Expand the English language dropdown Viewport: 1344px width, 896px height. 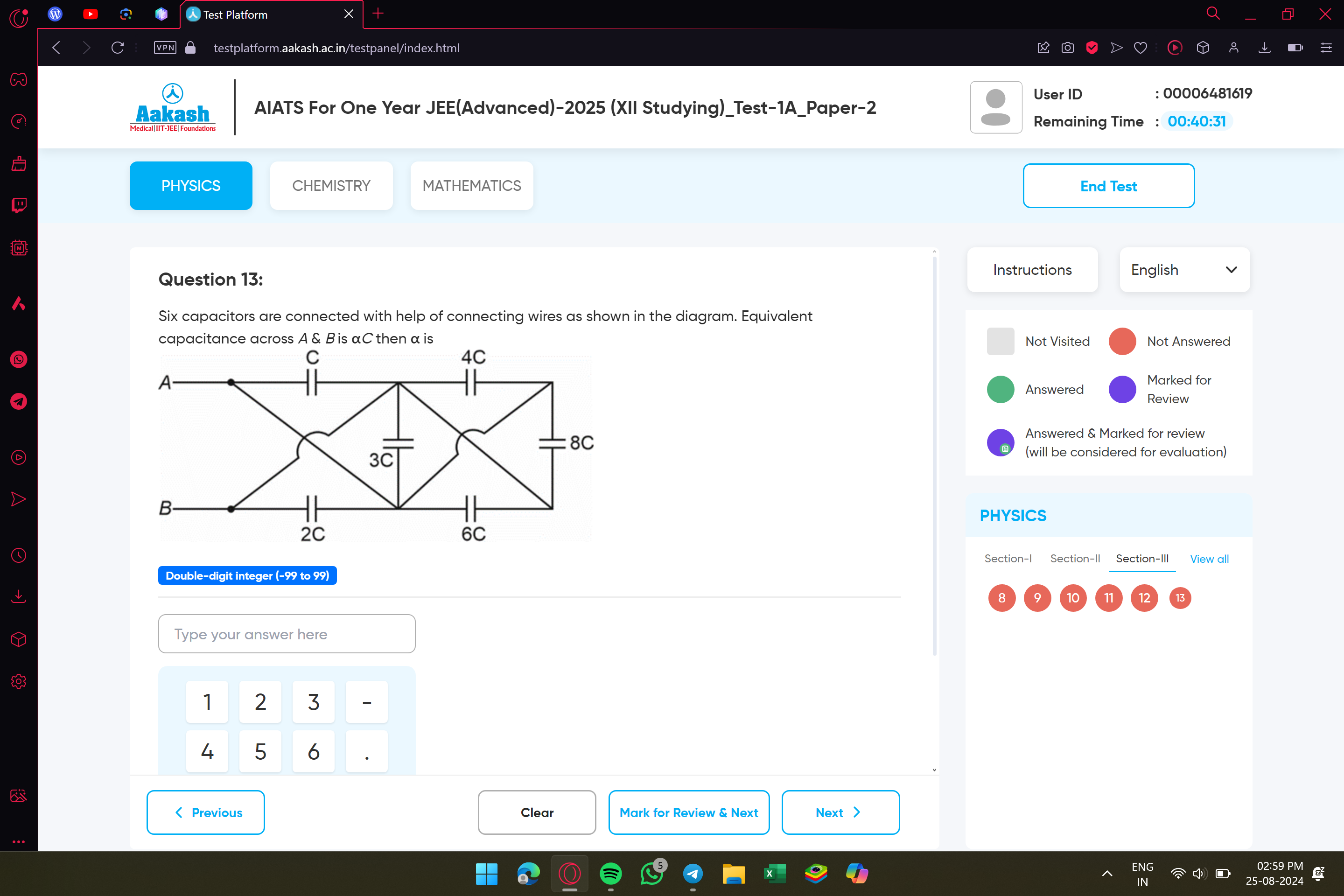[x=1232, y=269]
